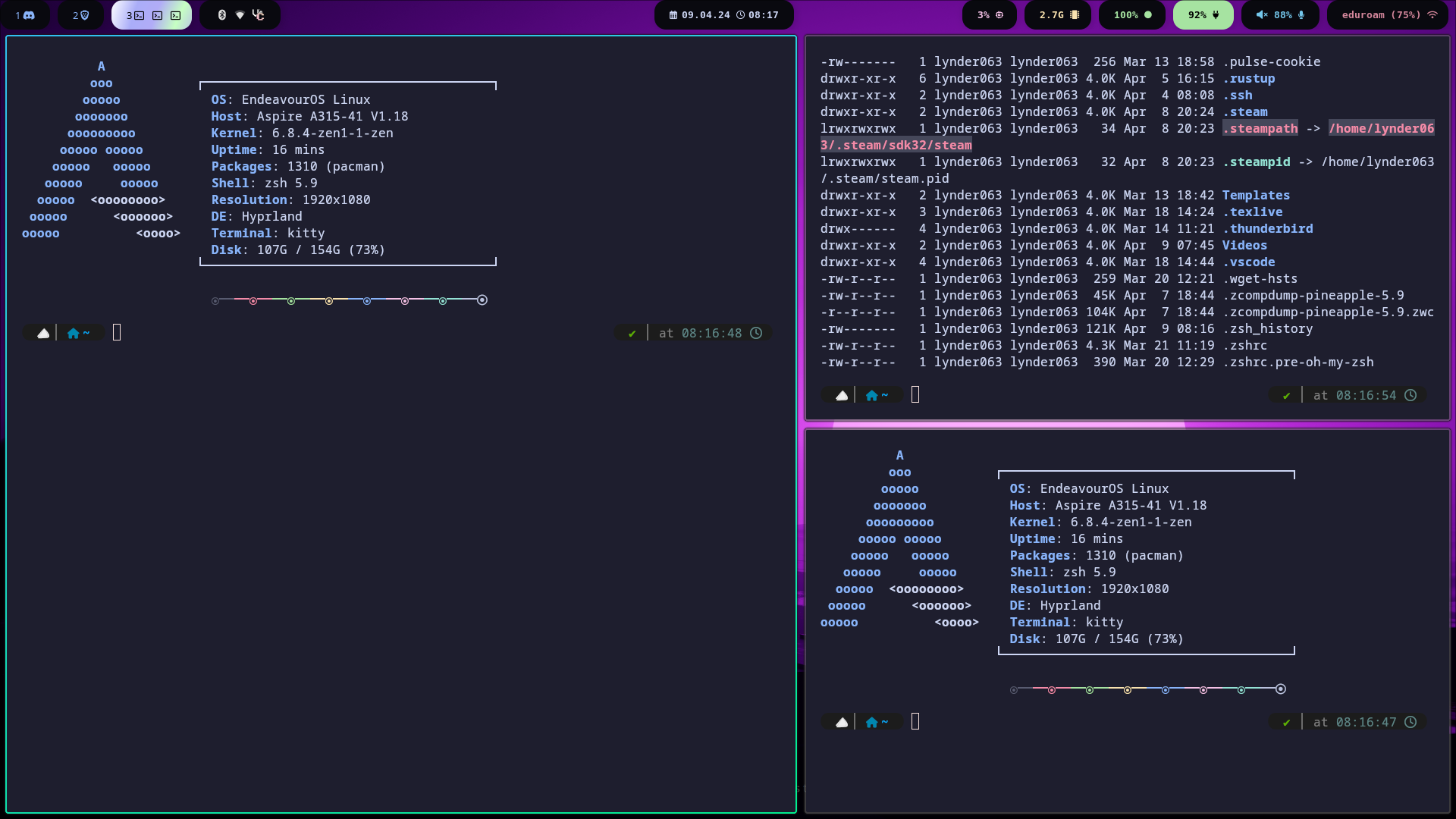Screen dimensions: 1456x819
Task: Click the .thunderbird directory name
Action: point(1268,228)
